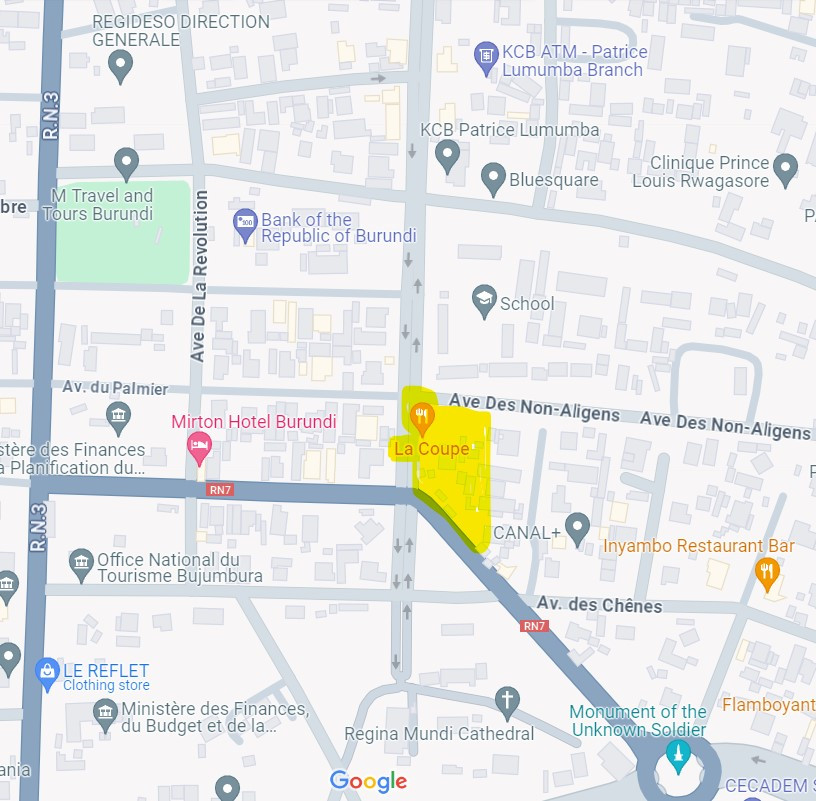
Task: Select the RN7 road shield near Mirton Hotel
Action: coord(220,490)
